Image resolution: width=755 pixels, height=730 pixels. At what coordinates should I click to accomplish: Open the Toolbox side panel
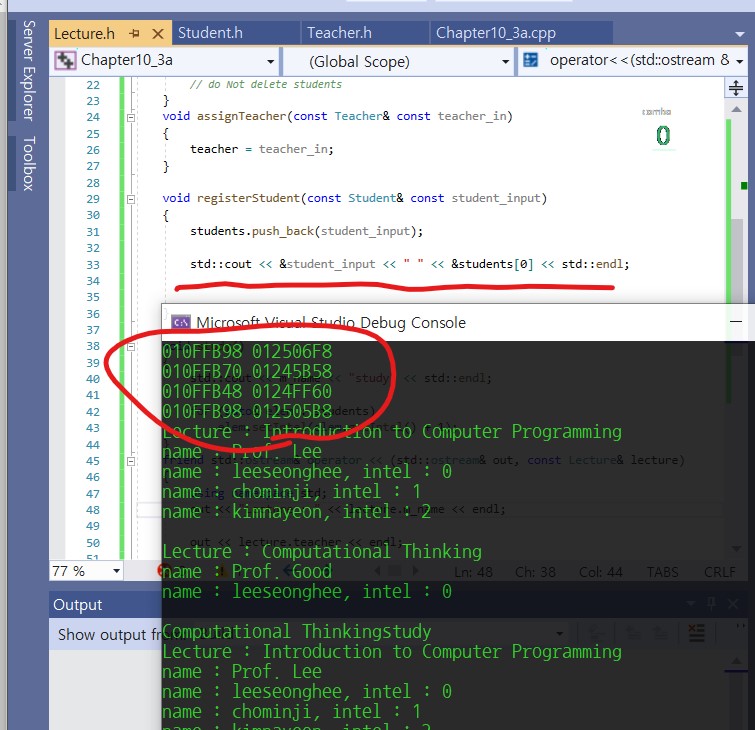pos(28,162)
